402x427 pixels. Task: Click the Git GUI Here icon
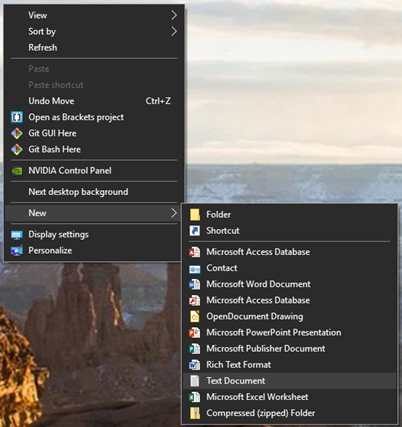(17, 133)
